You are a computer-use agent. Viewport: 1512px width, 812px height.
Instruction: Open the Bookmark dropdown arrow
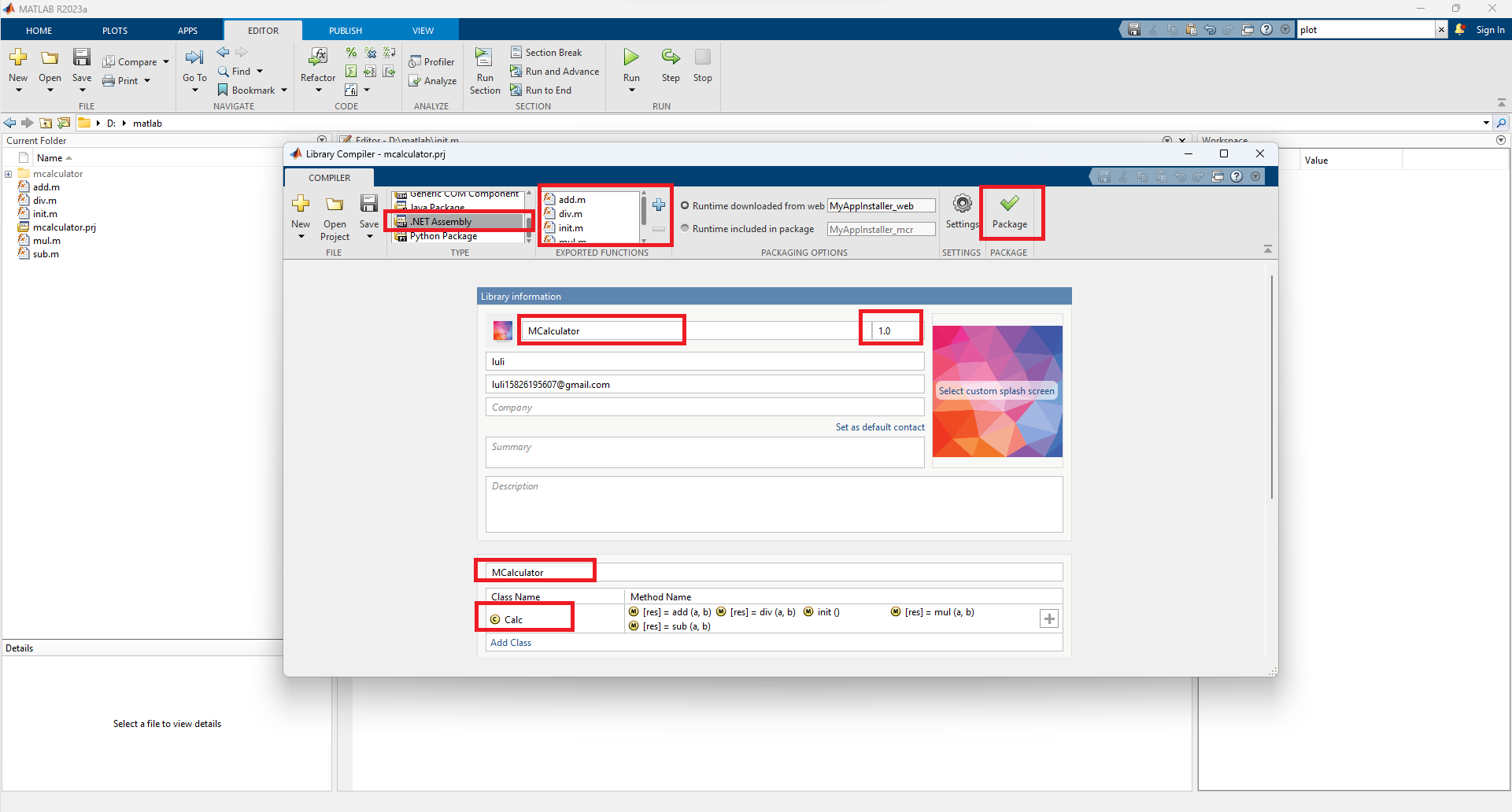[284, 90]
